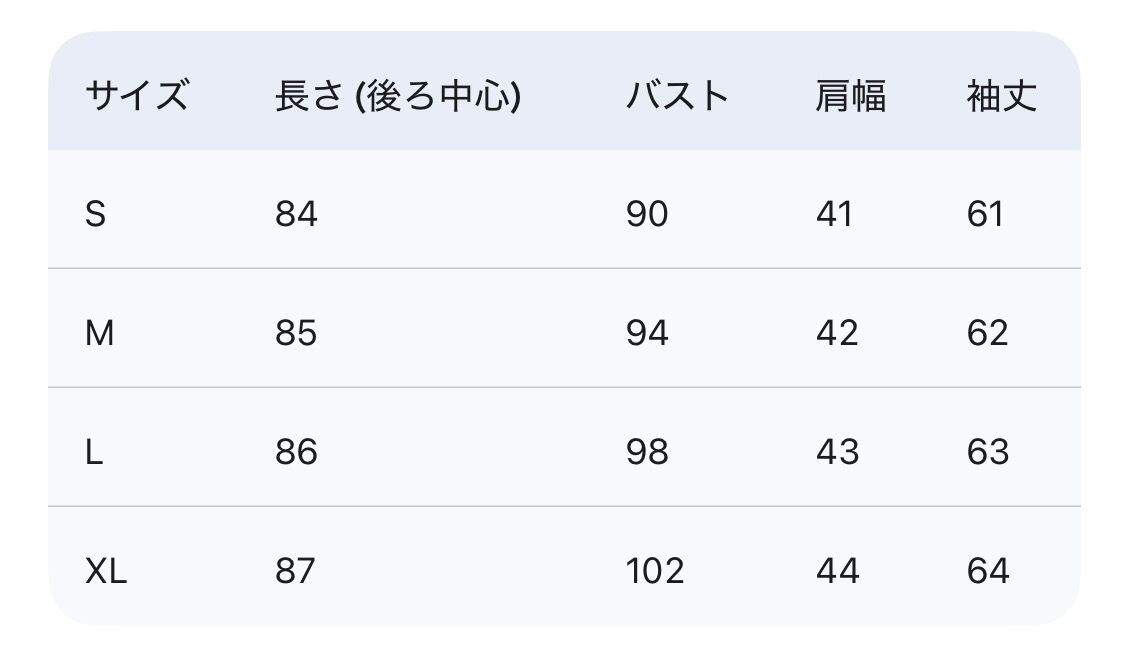Screen dimensions: 1142x664
Task: Click bust value 90 in S row
Action: pos(647,214)
